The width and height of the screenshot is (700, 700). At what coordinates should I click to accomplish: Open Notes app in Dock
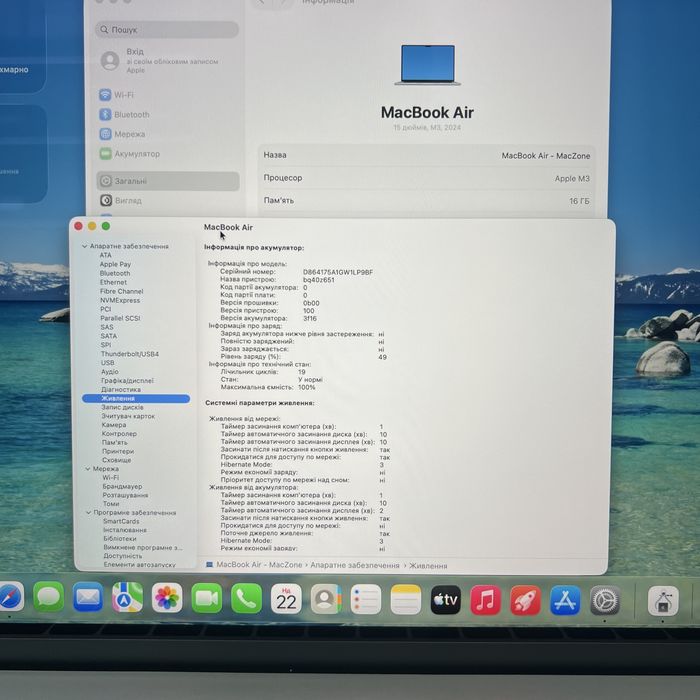[406, 600]
